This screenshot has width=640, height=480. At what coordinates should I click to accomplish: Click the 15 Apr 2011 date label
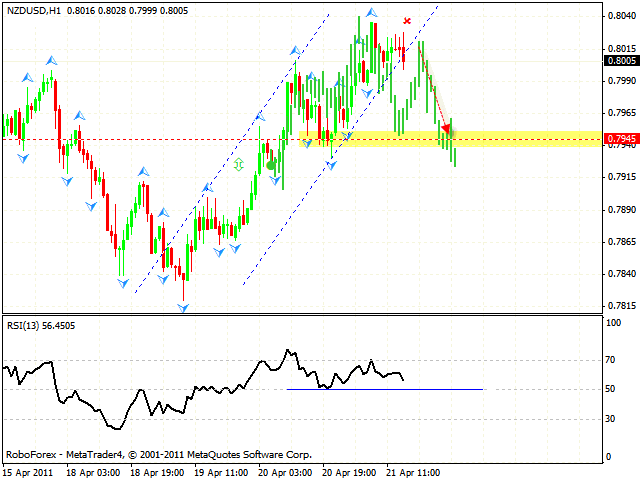[x=29, y=470]
